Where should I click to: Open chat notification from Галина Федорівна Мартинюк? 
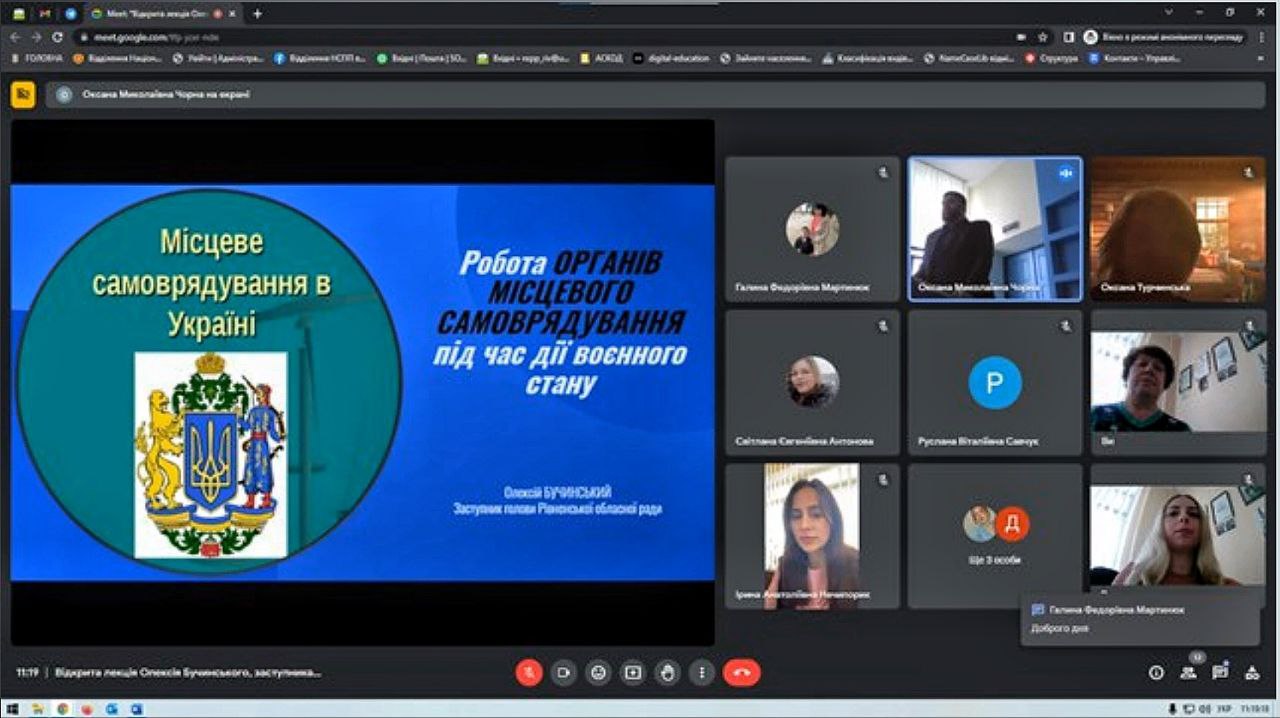coord(1139,618)
